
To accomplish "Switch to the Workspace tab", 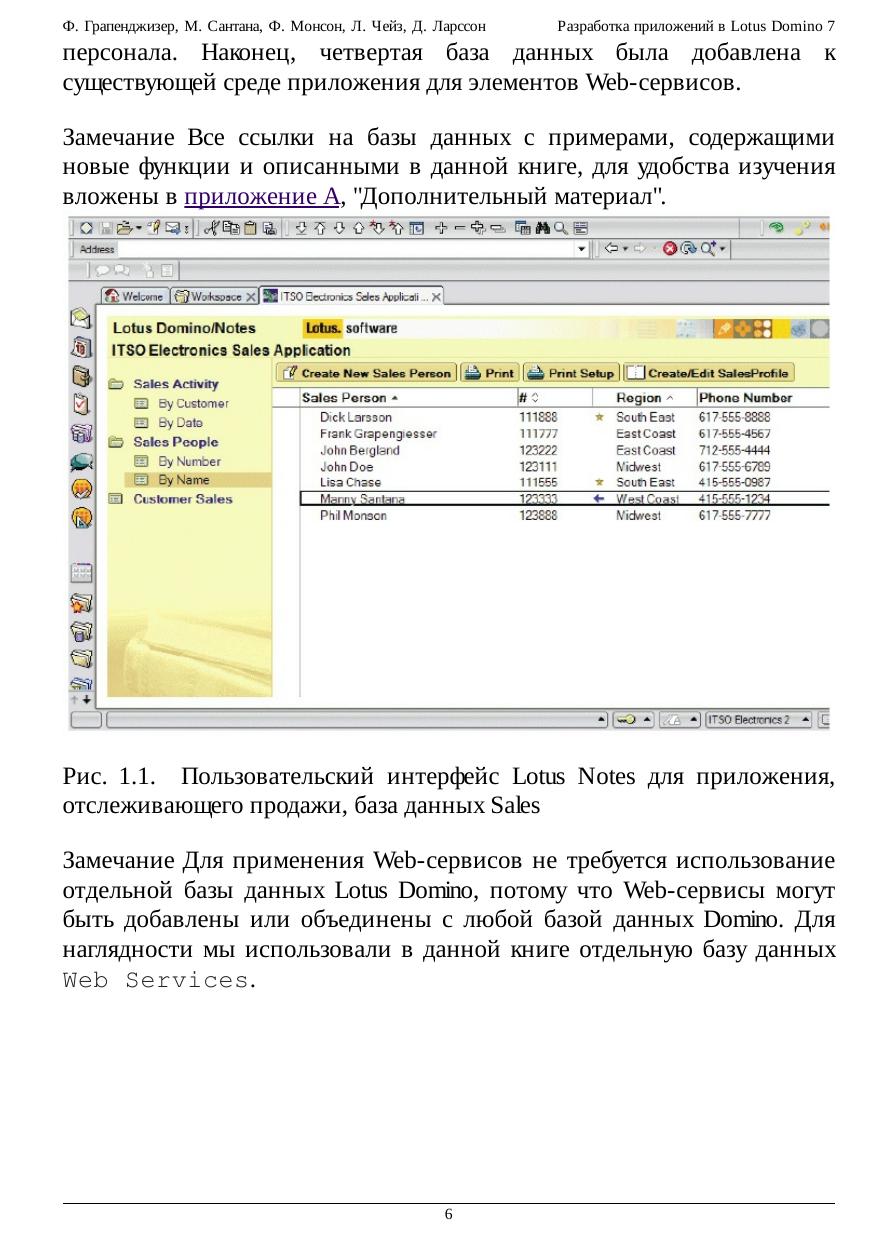I will tap(209, 297).
